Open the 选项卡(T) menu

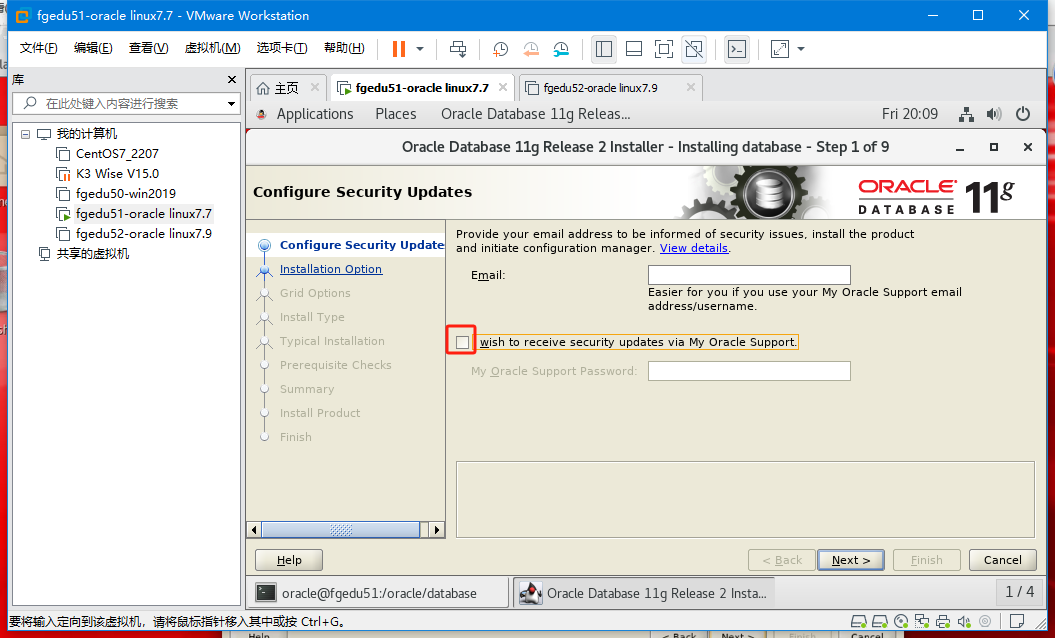(x=282, y=48)
